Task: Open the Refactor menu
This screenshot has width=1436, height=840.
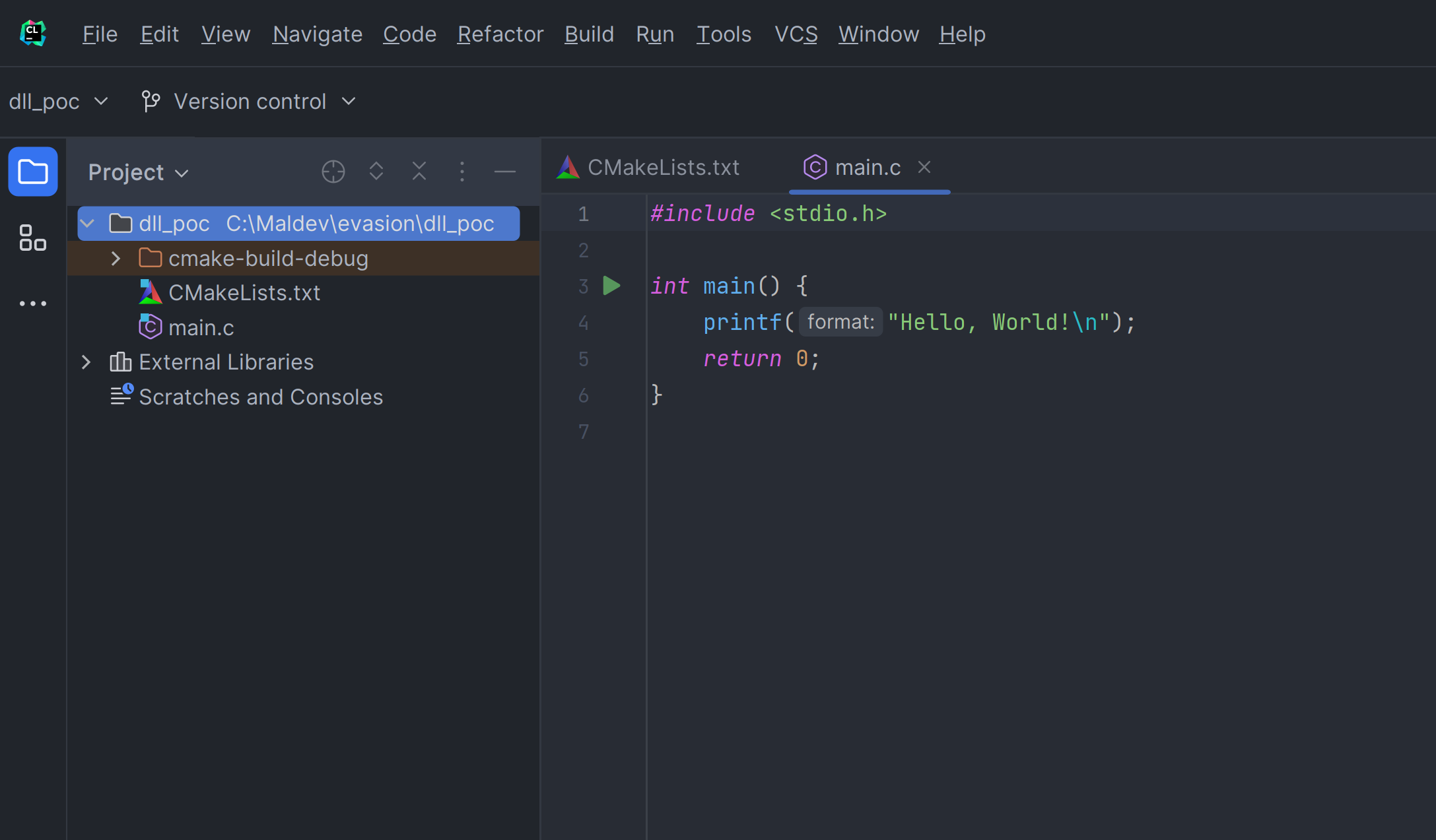Action: click(500, 34)
